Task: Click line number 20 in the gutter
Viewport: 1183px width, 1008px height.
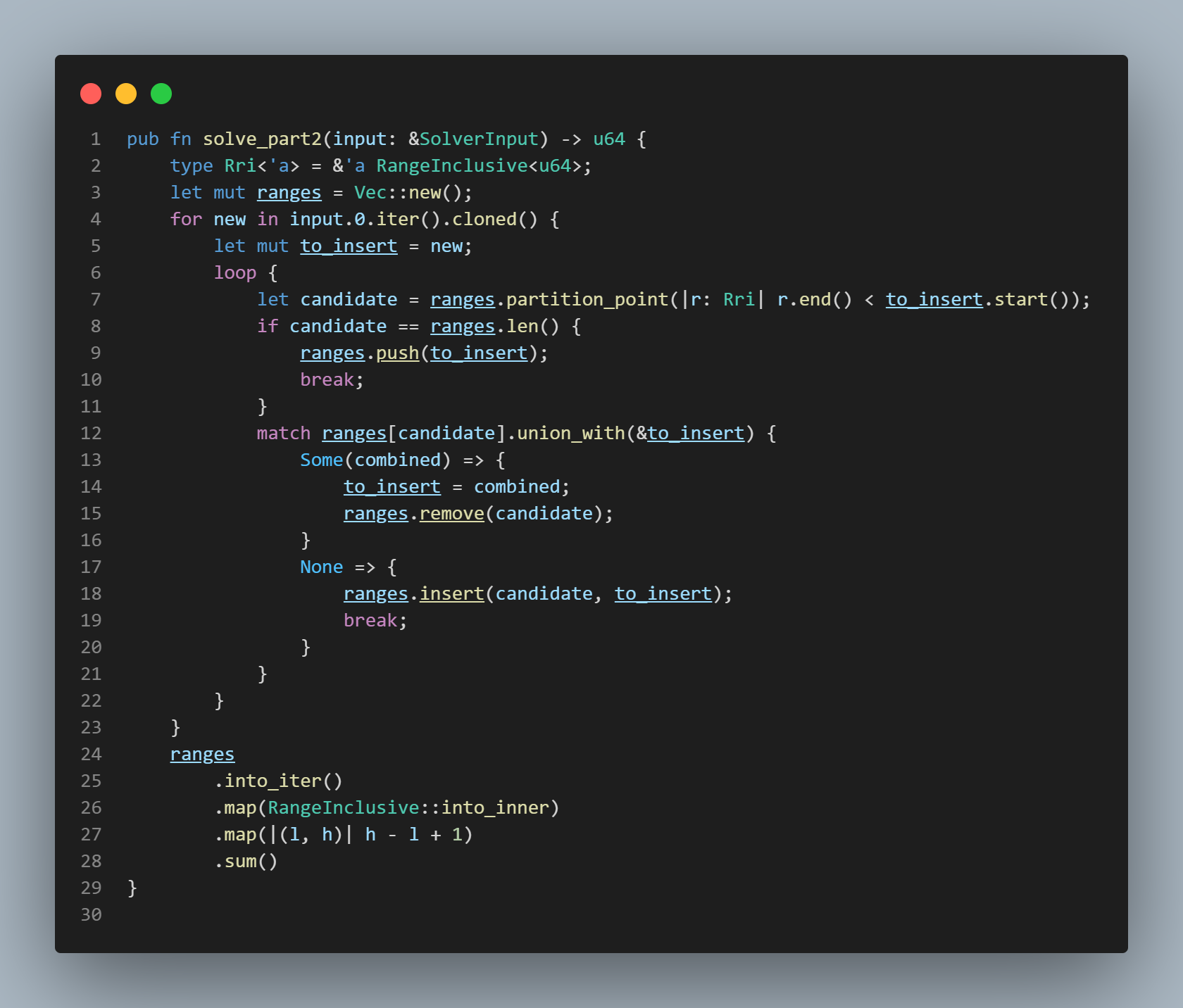Action: 91,648
